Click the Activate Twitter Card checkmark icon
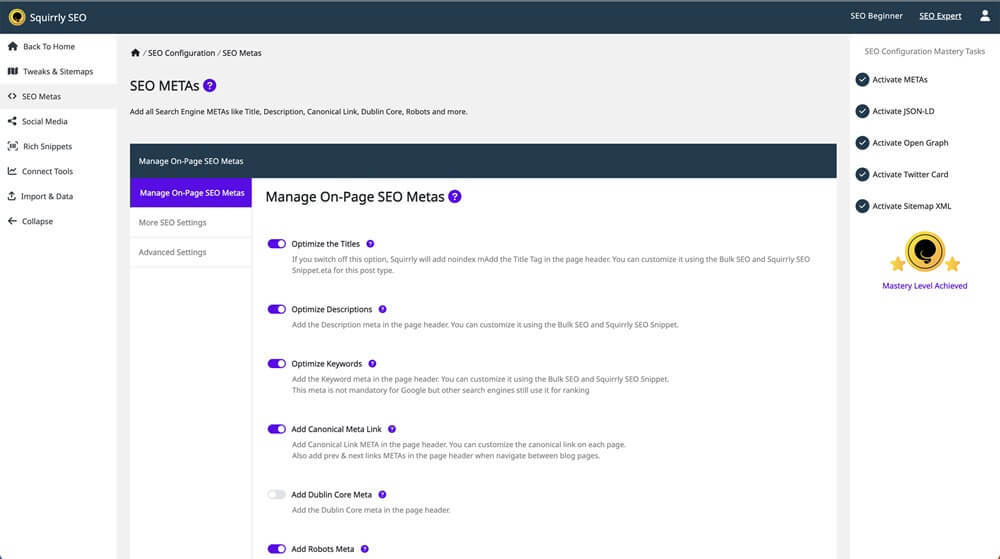The height and width of the screenshot is (559, 1000). click(x=862, y=175)
